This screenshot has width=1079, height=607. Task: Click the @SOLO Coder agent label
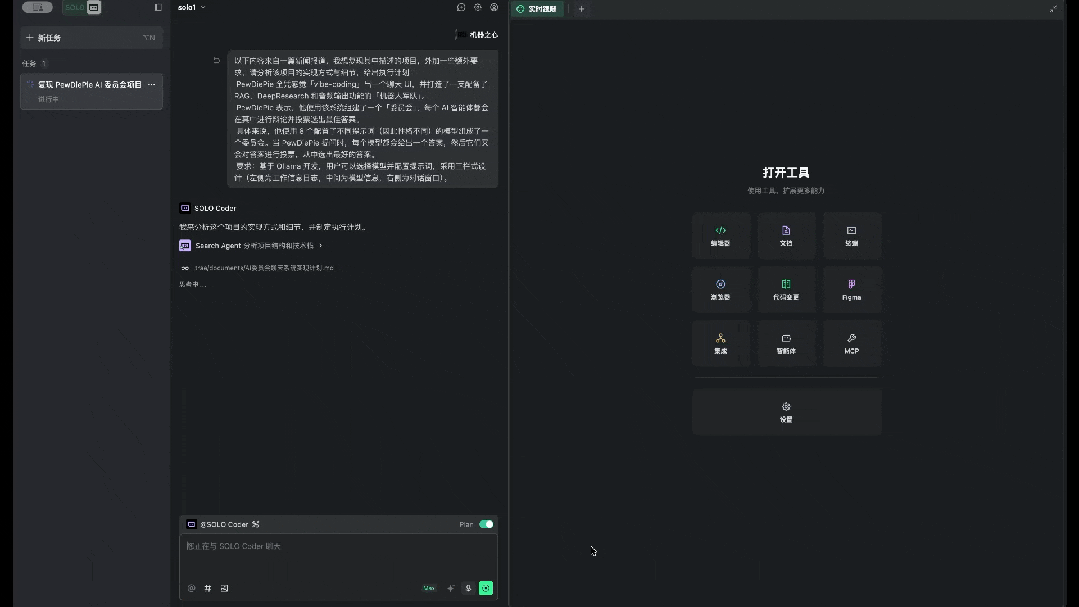tap(224, 524)
